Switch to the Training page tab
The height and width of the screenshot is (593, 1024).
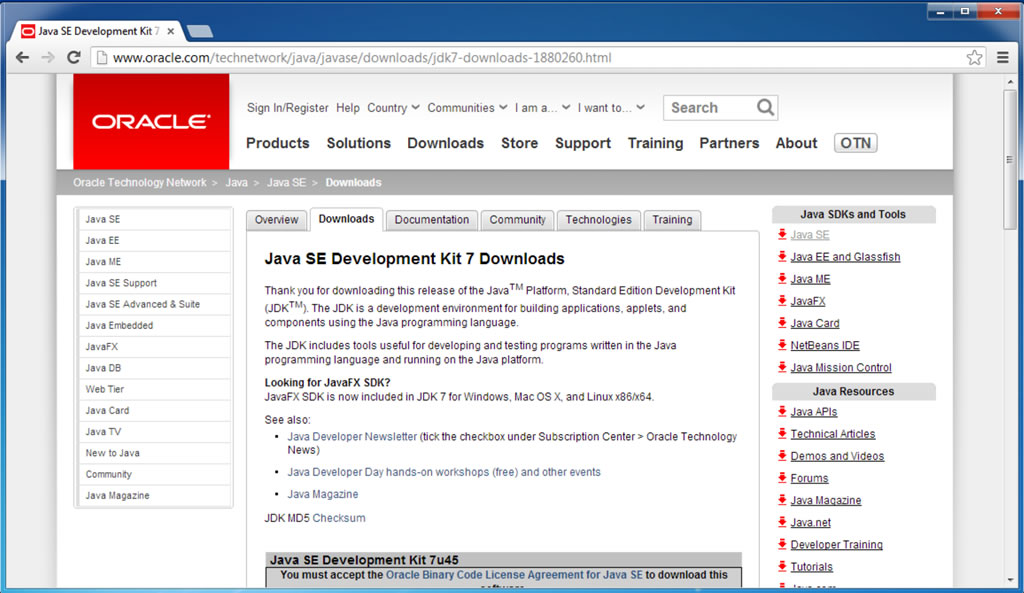pos(672,220)
